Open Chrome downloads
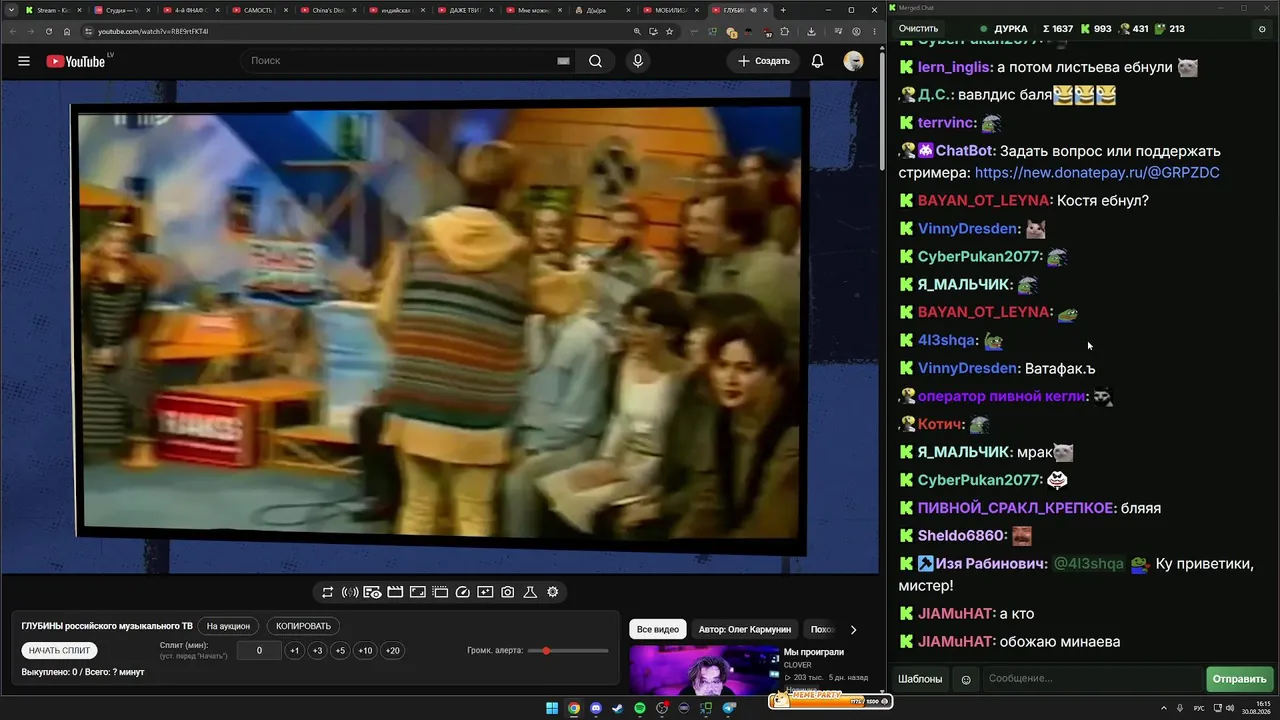This screenshot has height=720, width=1280. tap(811, 31)
